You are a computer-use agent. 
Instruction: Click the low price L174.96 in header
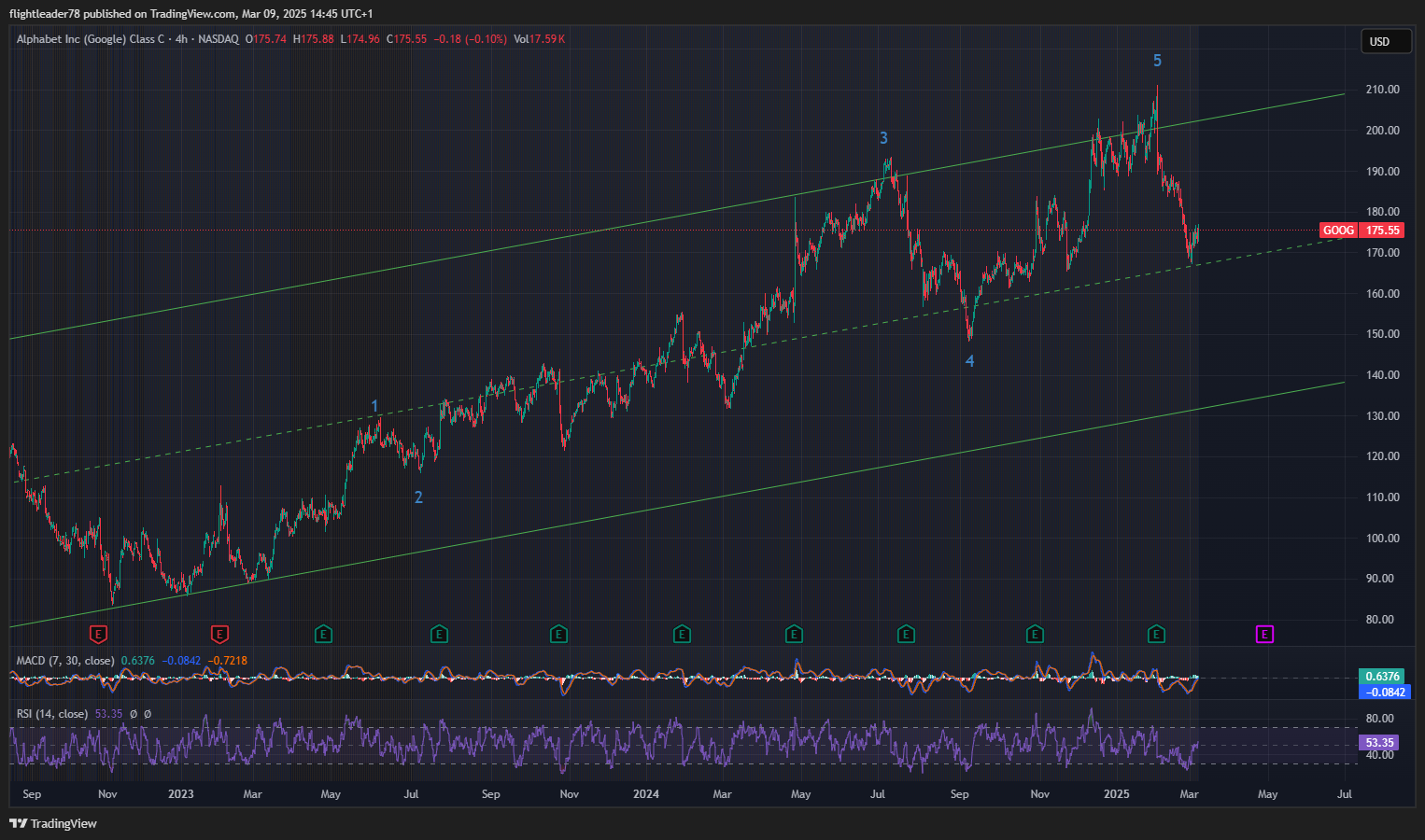[x=360, y=39]
